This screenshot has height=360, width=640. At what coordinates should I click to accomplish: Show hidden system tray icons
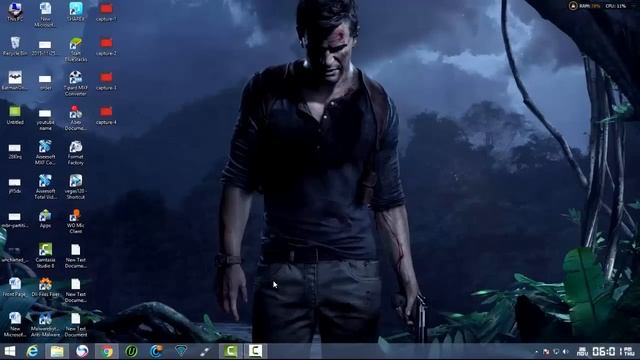coord(537,352)
